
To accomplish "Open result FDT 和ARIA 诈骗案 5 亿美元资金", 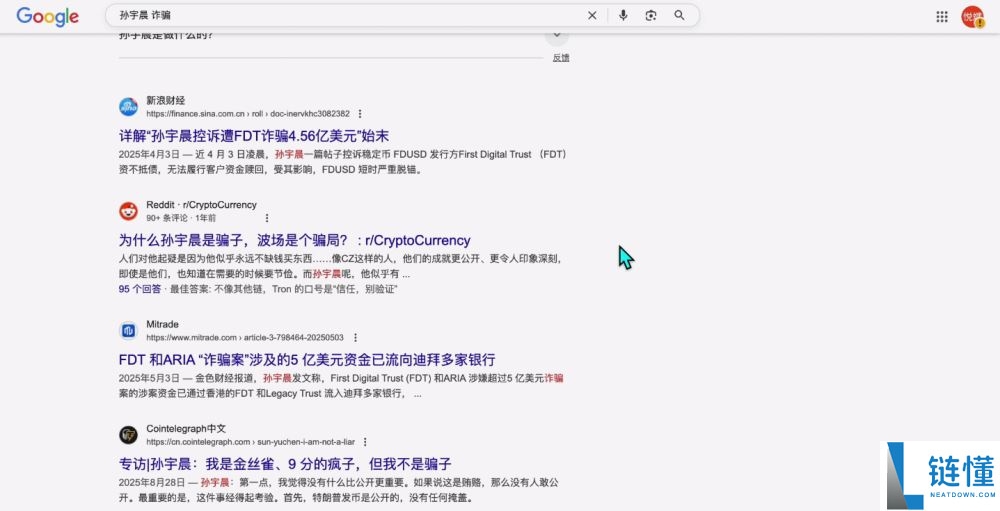I will (x=307, y=360).
